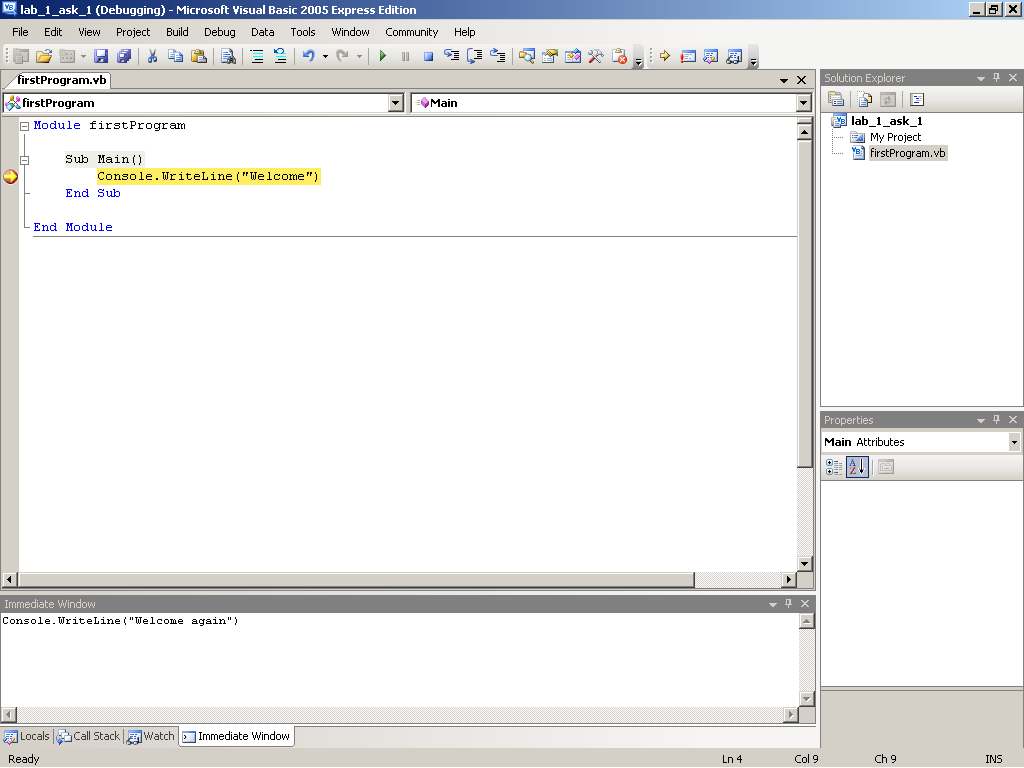The image size is (1024, 768).
Task: Undo the last action with the Undo icon
Action: [x=308, y=56]
